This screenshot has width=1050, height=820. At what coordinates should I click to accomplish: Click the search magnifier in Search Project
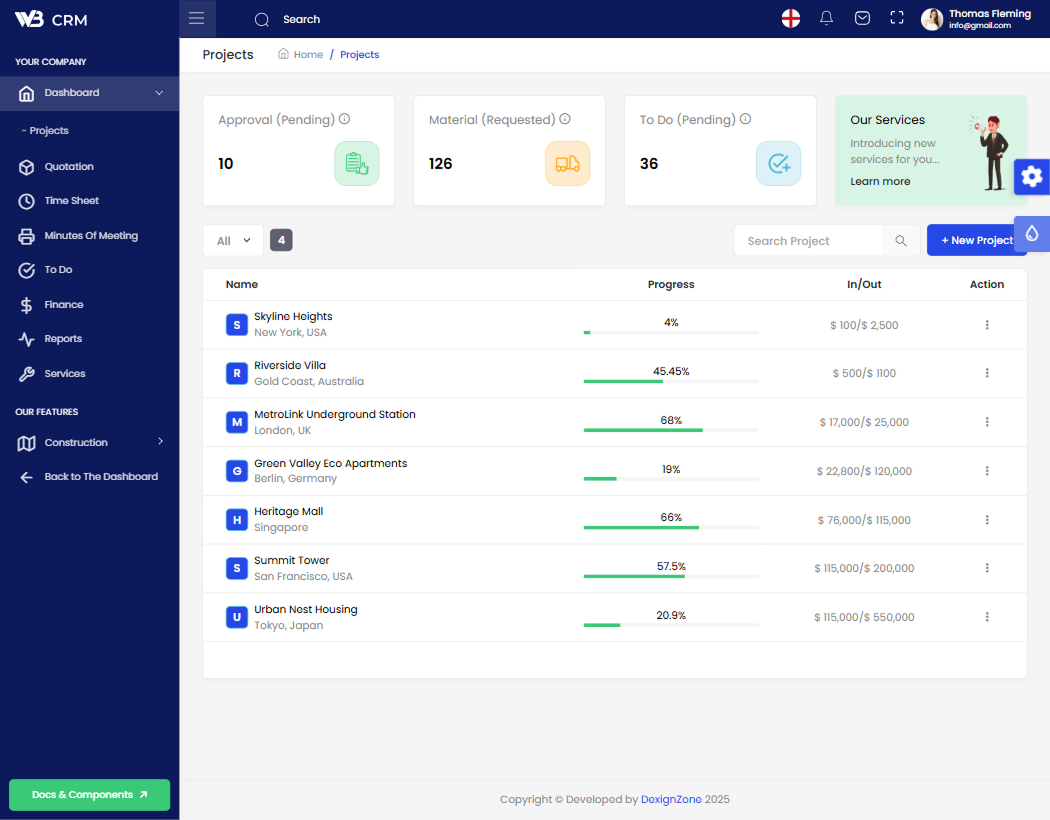click(x=901, y=241)
